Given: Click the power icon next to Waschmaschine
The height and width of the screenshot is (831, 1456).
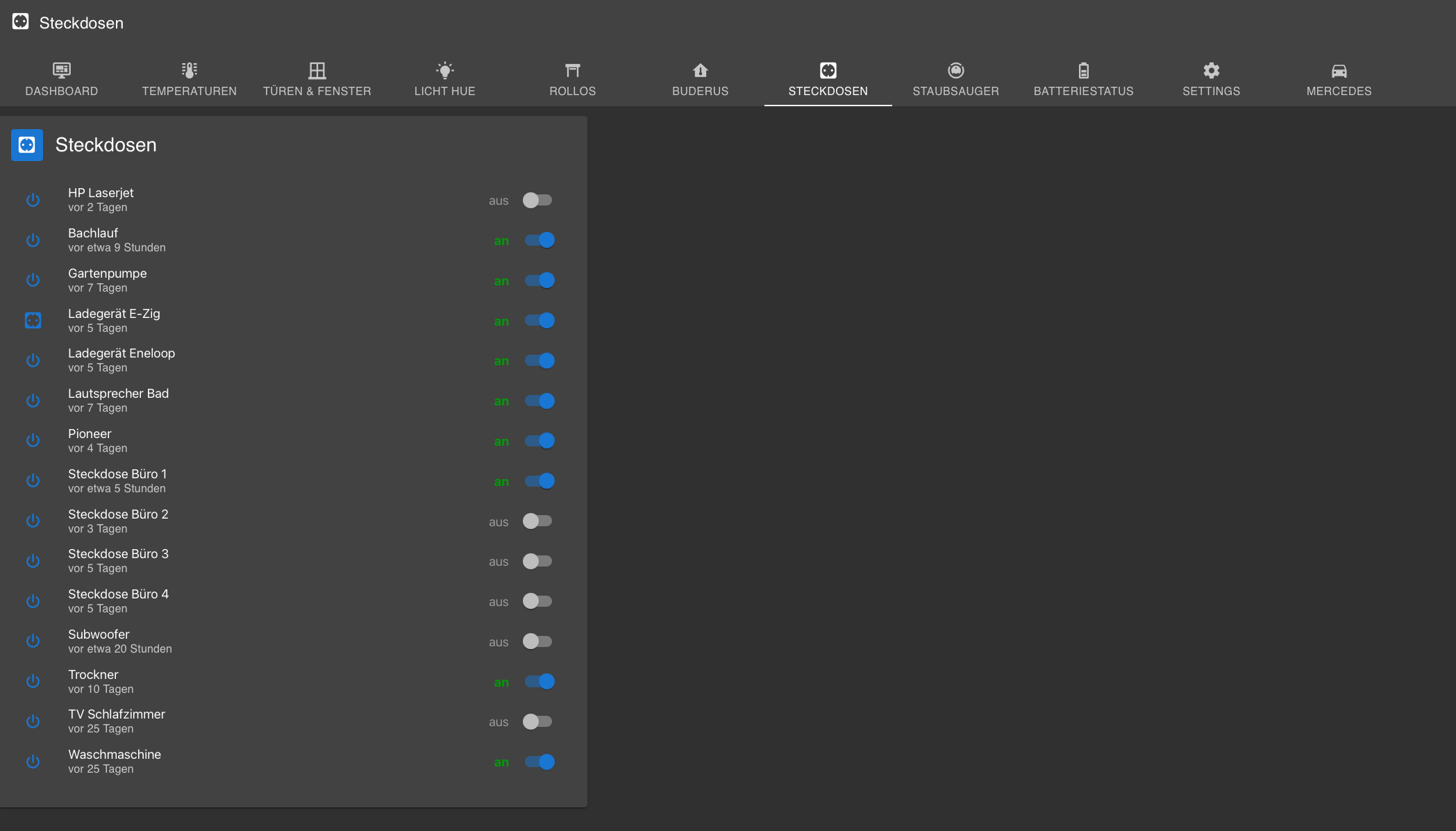Looking at the screenshot, I should tap(33, 762).
